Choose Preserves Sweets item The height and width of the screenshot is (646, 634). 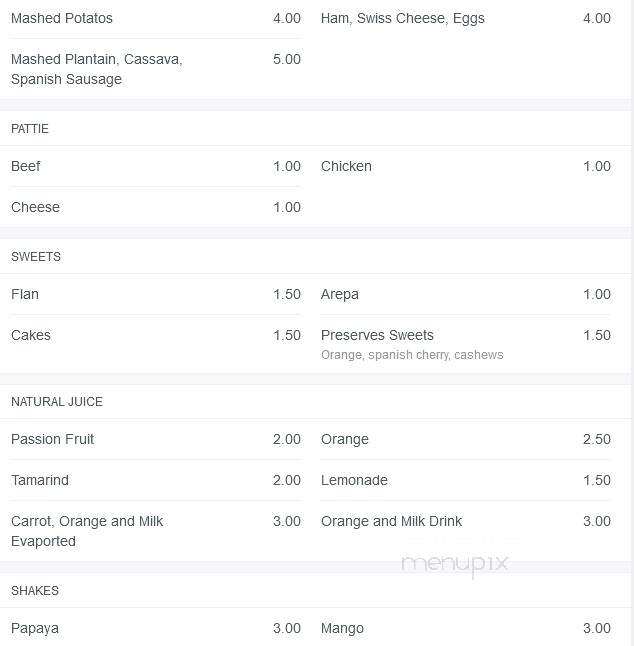pos(377,335)
